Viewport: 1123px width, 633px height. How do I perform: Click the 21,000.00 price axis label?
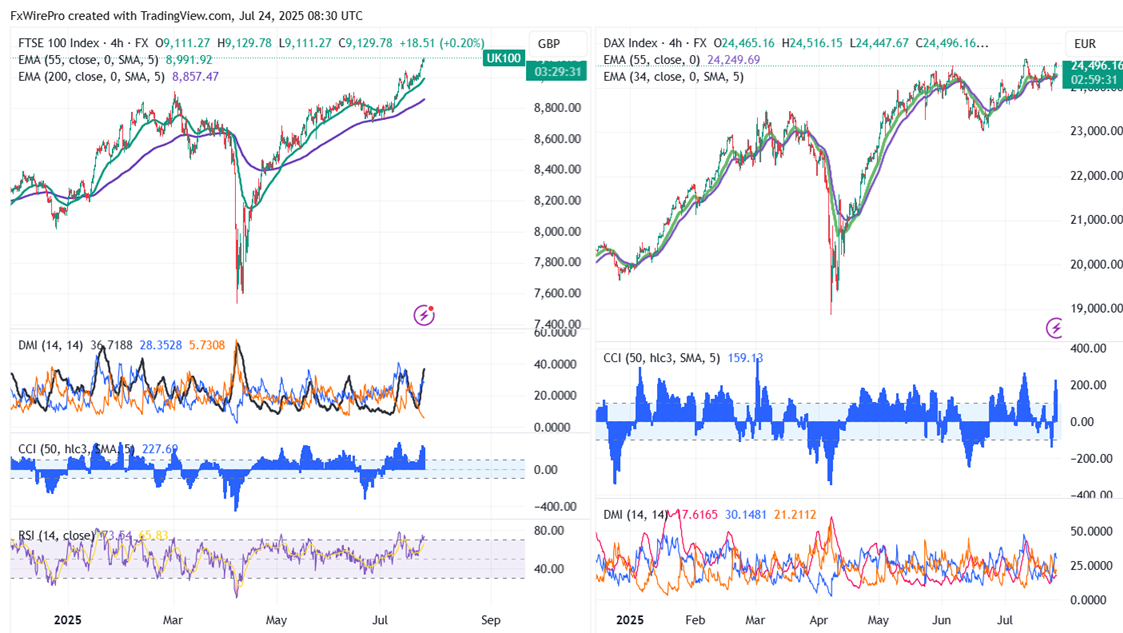[1096, 220]
